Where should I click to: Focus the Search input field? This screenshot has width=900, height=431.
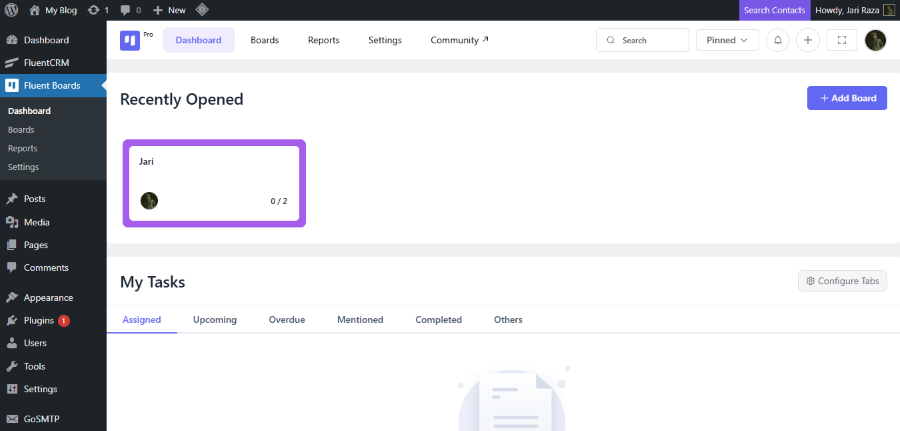pyautogui.click(x=642, y=40)
